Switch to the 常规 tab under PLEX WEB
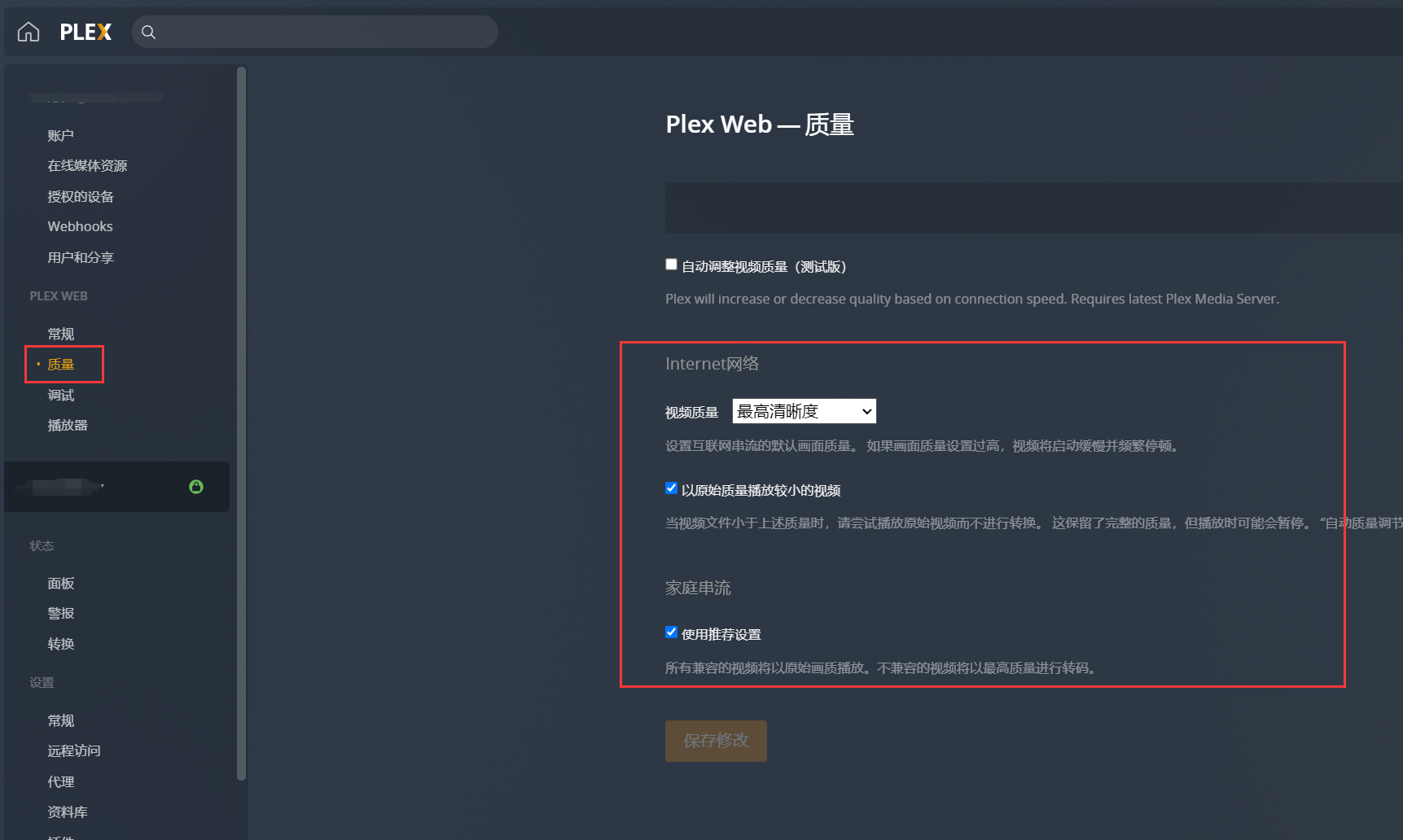The image size is (1403, 840). (59, 333)
